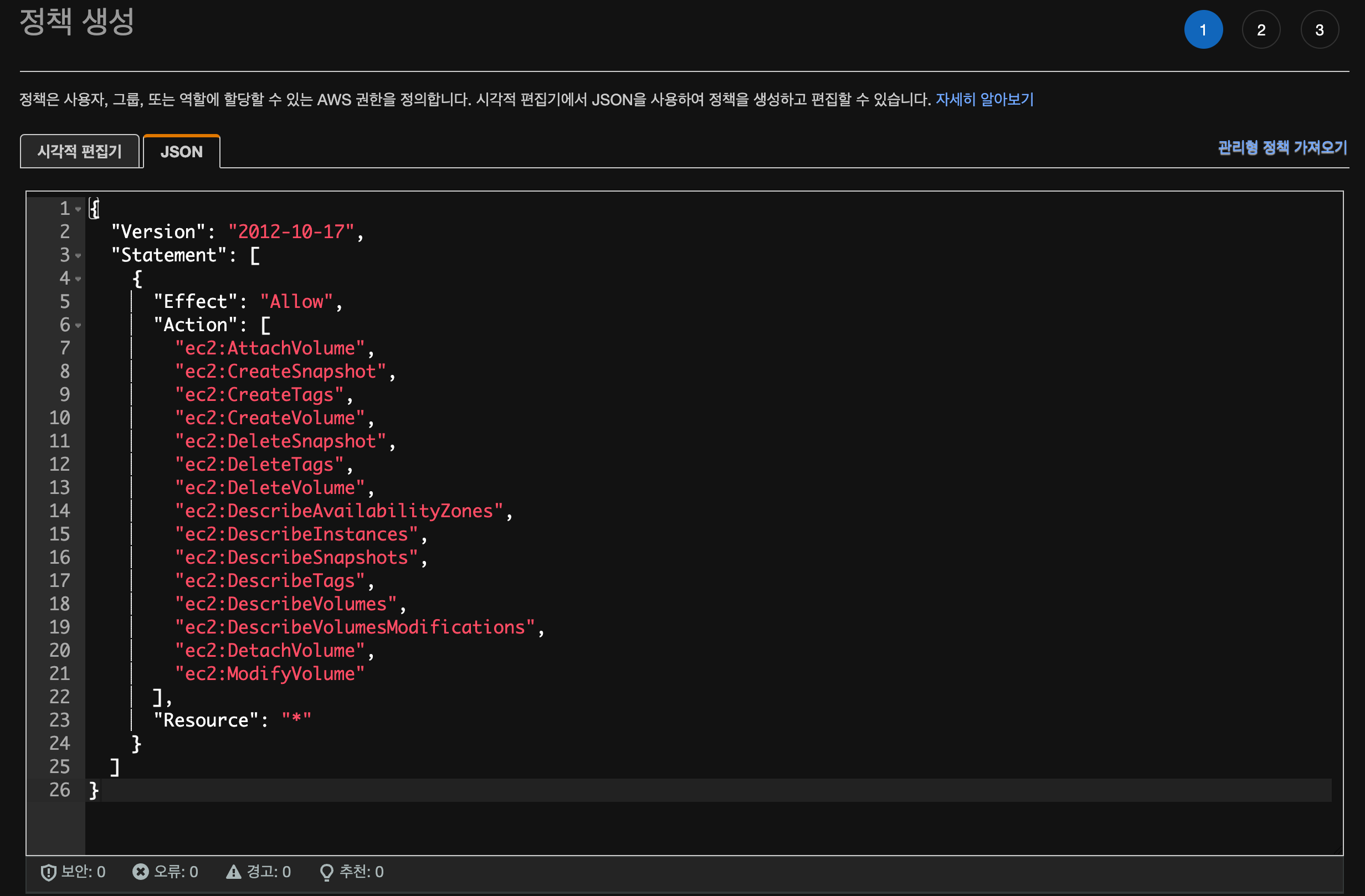Screen dimensions: 1365x896
Task: Click the security shield icon in status bar
Action: (48, 872)
